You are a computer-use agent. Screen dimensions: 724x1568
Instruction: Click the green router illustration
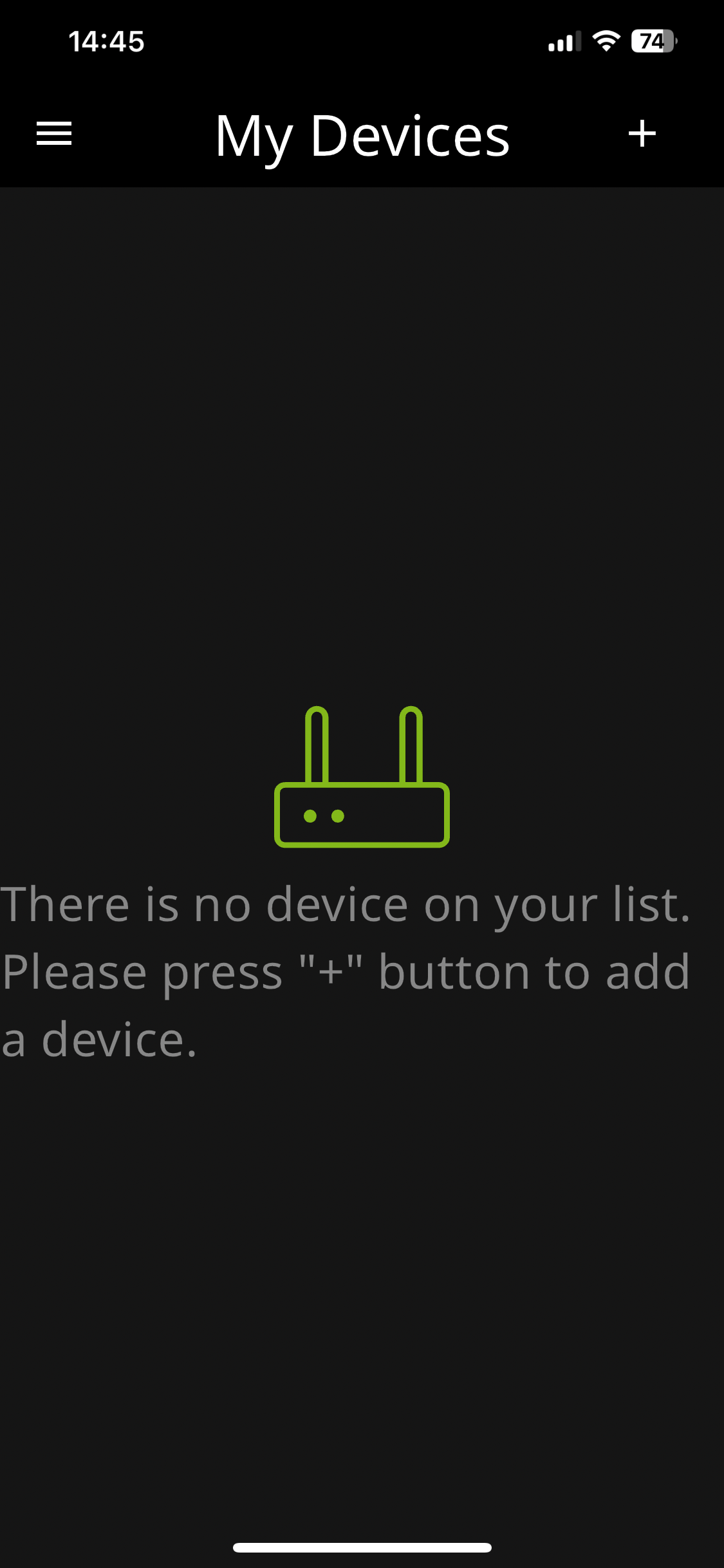(x=362, y=776)
